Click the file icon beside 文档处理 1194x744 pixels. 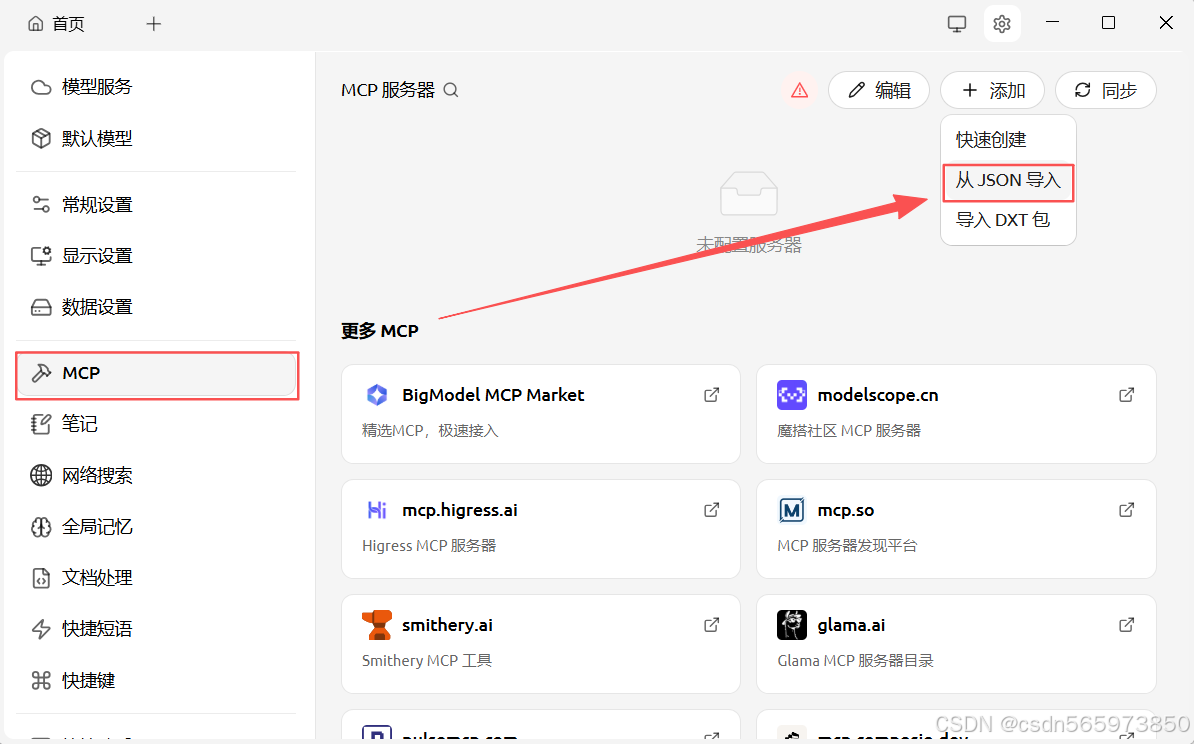pyautogui.click(x=41, y=578)
